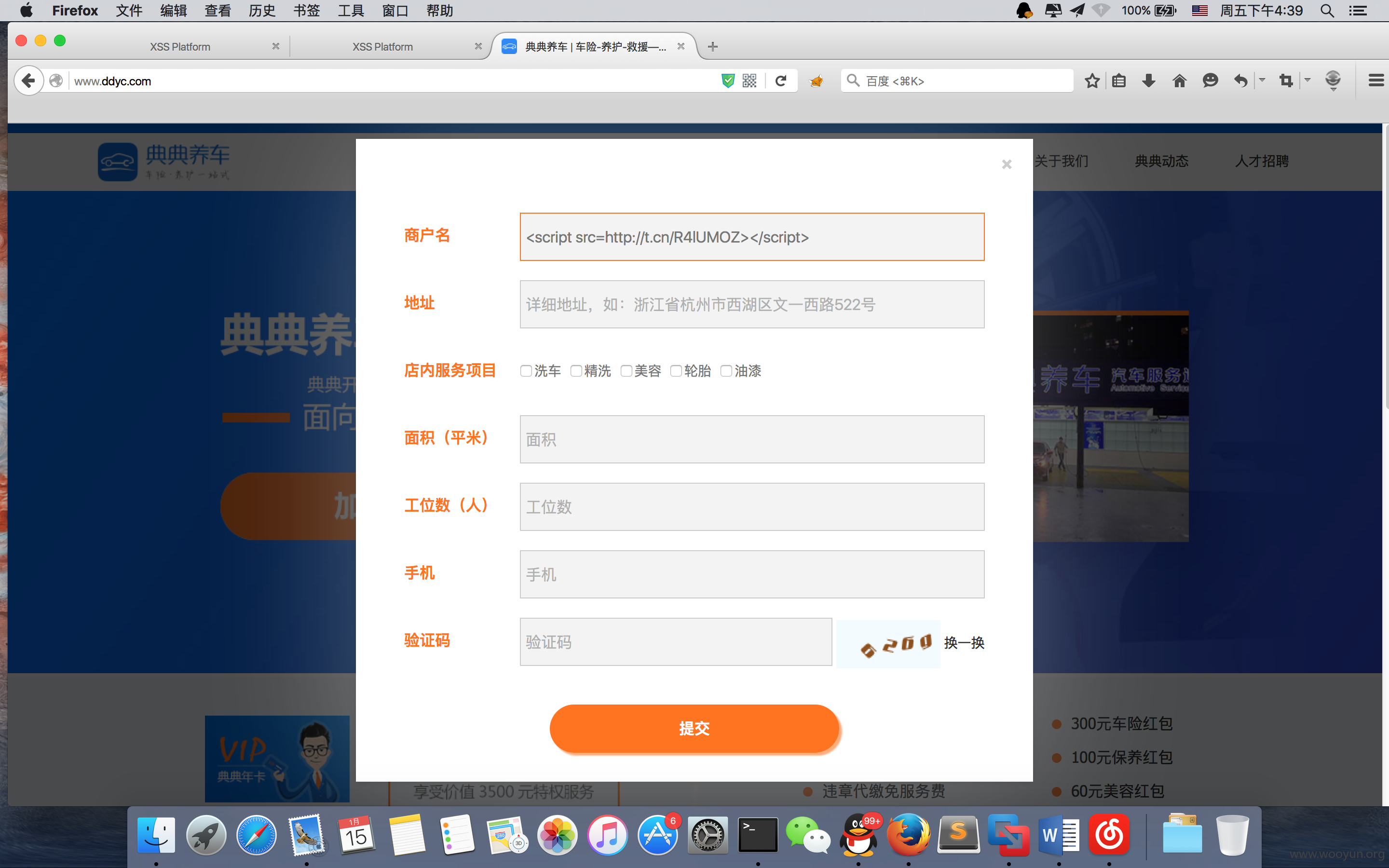Click the orange fox extension icon

(816, 81)
